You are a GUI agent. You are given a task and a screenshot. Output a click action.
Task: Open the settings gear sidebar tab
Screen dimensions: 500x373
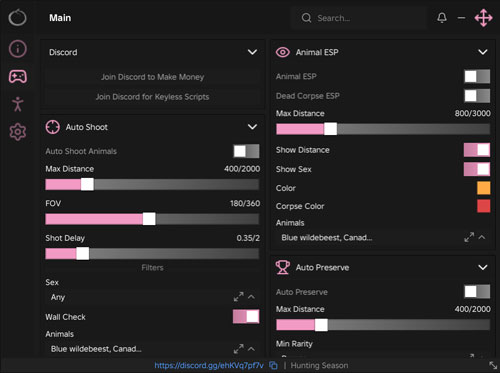pyautogui.click(x=18, y=132)
